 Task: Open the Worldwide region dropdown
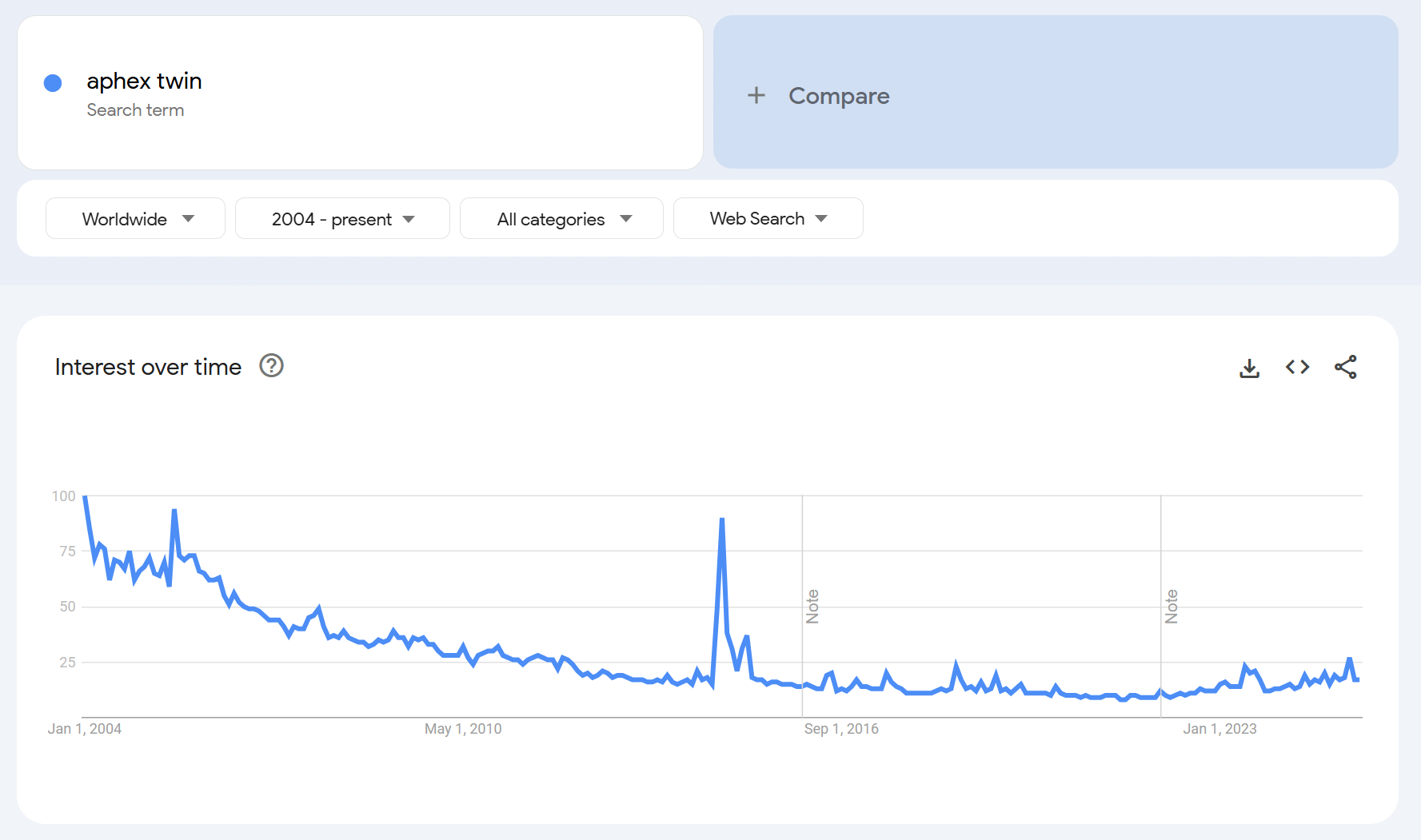(135, 219)
